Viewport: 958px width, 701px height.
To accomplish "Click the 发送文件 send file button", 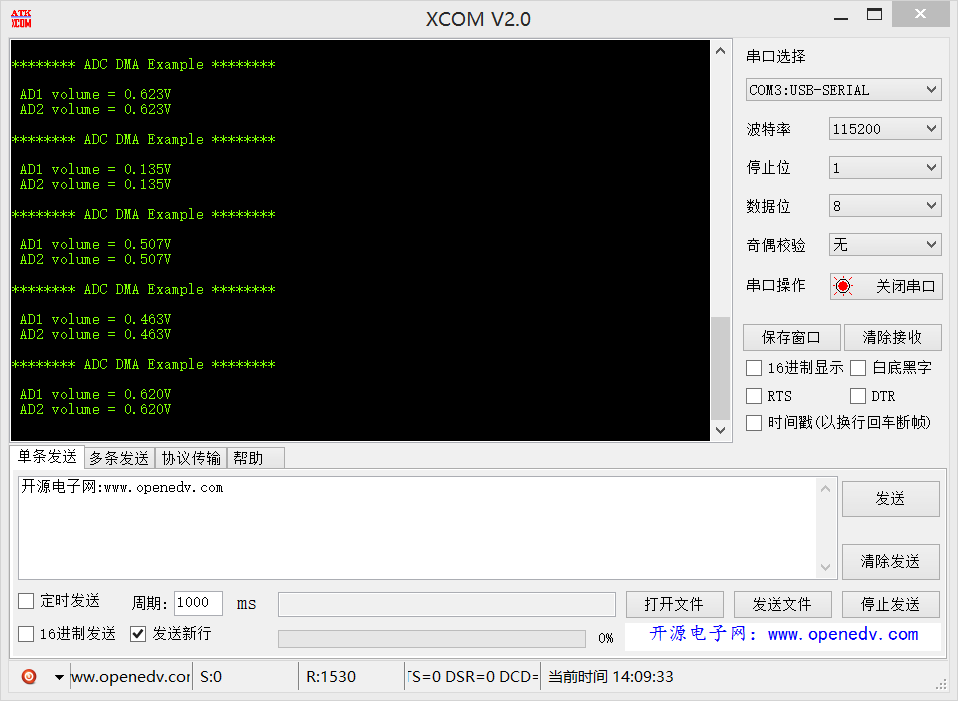I will coord(783,604).
